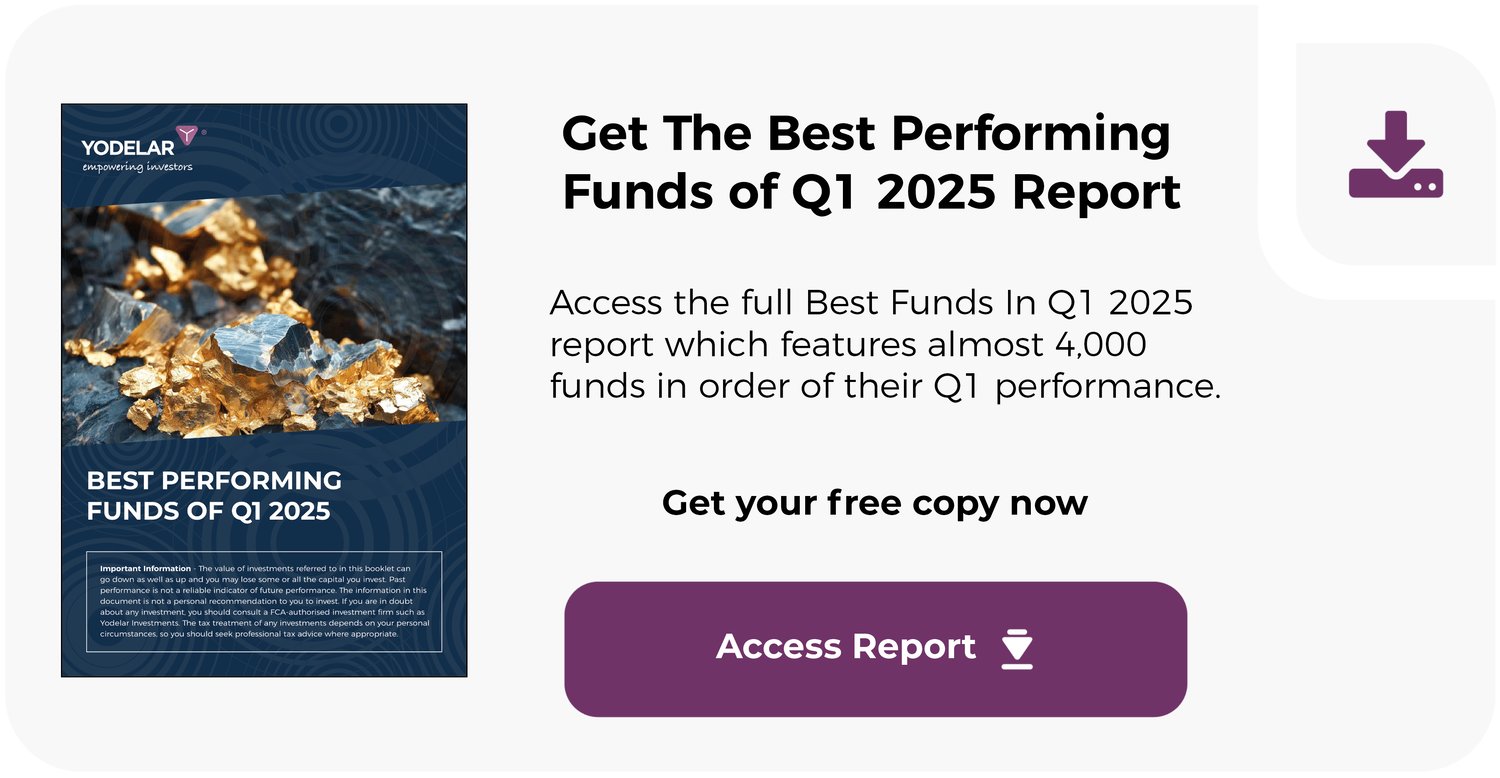Click the registered trademark symbol beside logo
This screenshot has width=1500, height=778.
[x=205, y=132]
